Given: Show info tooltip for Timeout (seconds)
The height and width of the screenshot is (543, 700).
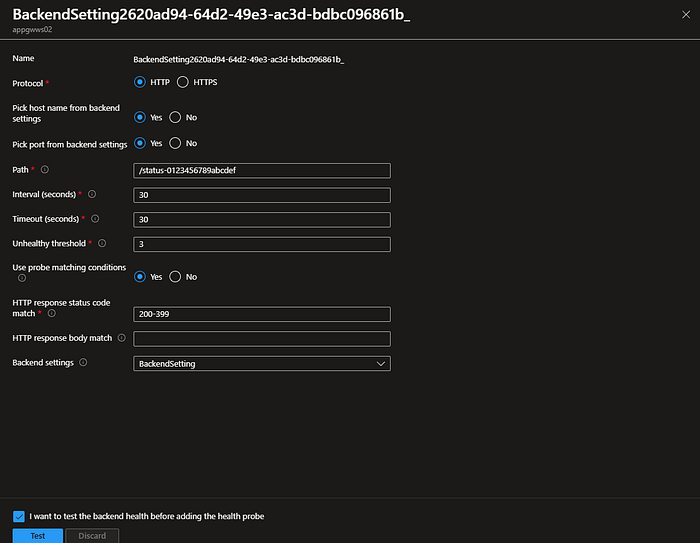Looking at the screenshot, I should [95, 219].
